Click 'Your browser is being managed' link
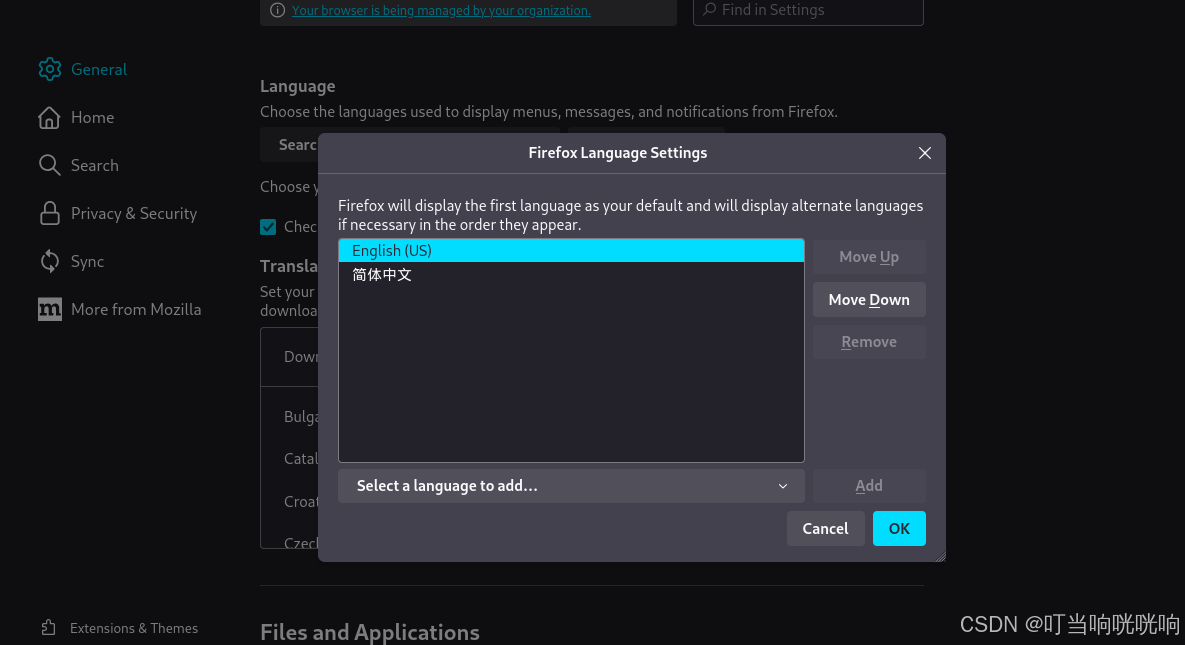The width and height of the screenshot is (1185, 645). pos(441,10)
